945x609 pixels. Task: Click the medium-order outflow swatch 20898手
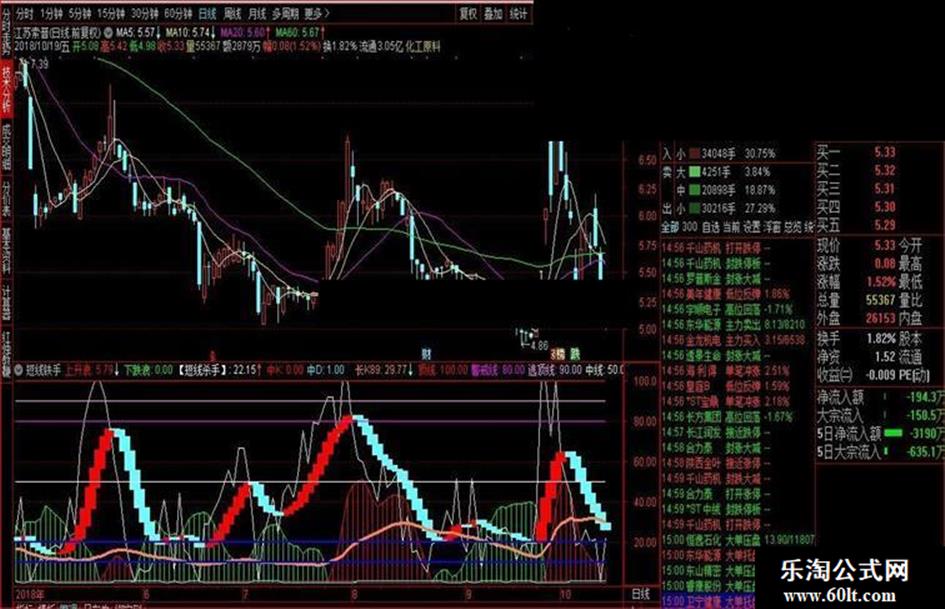tap(694, 190)
